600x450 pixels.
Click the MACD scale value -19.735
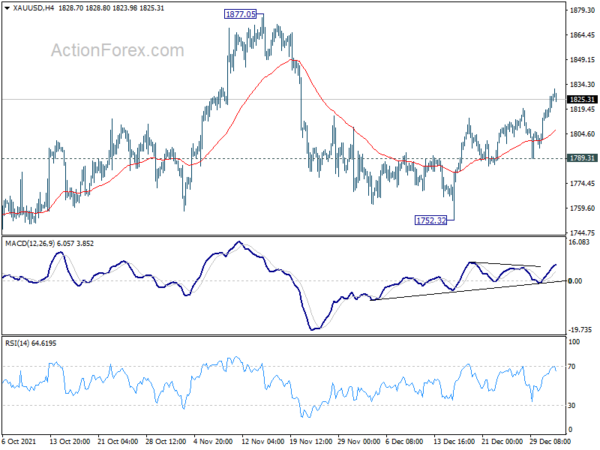[x=580, y=330]
